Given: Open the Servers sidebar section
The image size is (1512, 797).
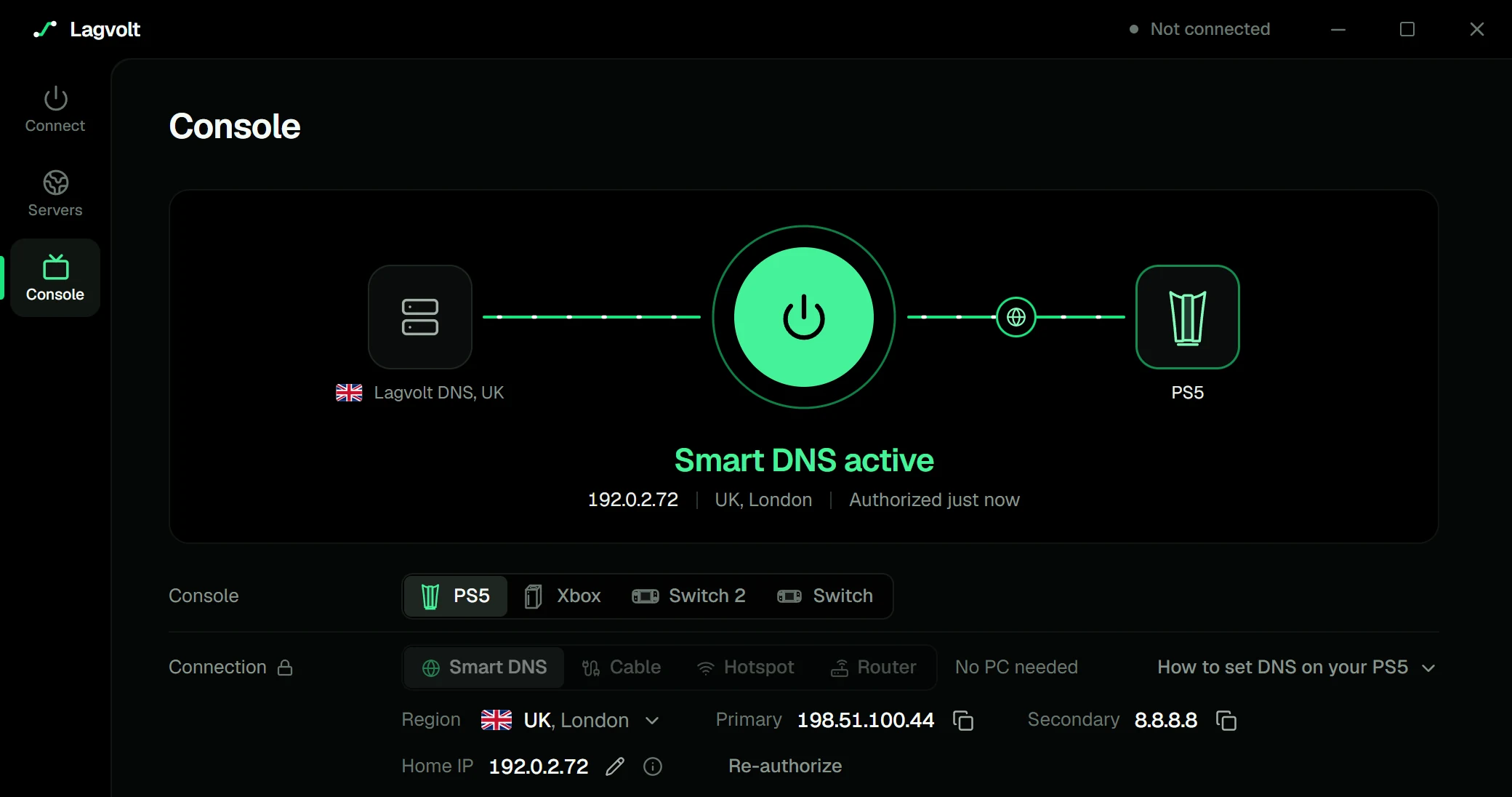Looking at the screenshot, I should (55, 194).
